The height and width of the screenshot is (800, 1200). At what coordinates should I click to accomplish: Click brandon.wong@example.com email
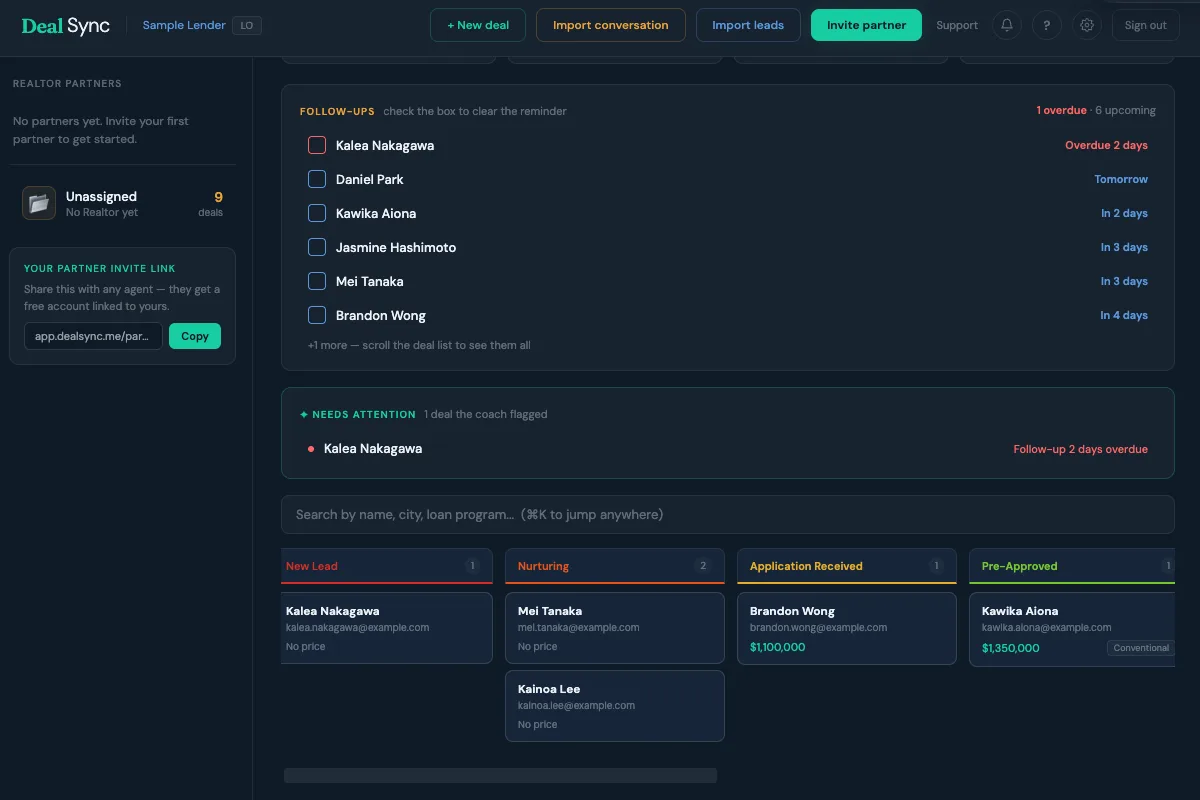point(818,628)
